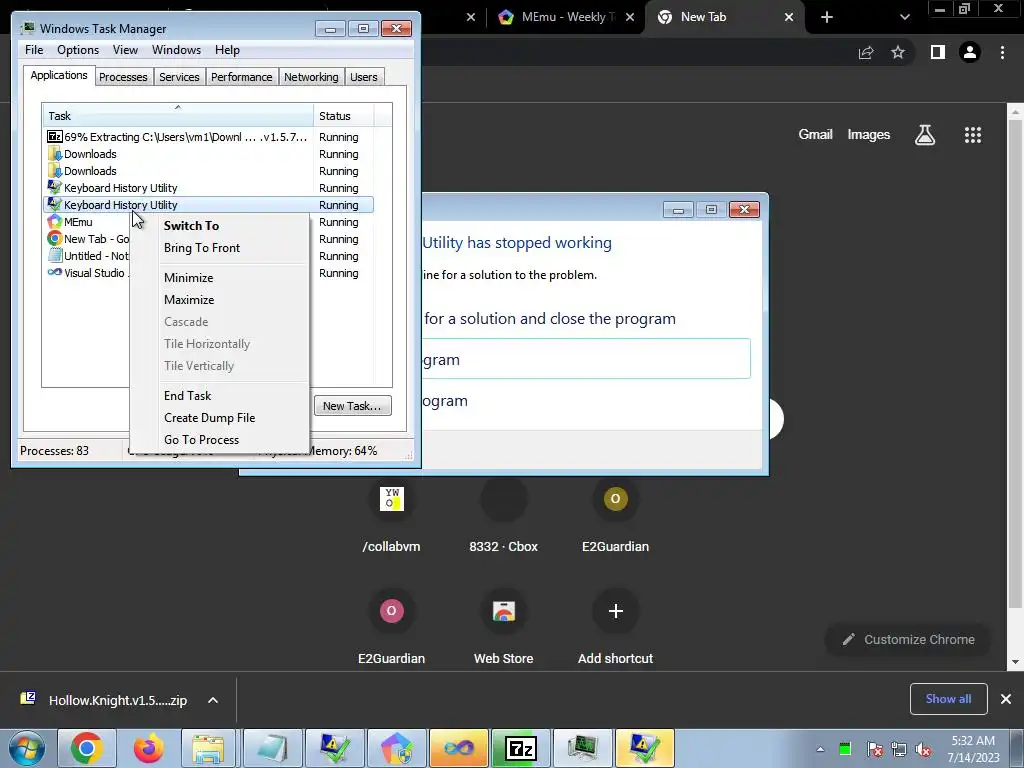Close the downloads bar
The width and height of the screenshot is (1024, 768).
[1006, 699]
